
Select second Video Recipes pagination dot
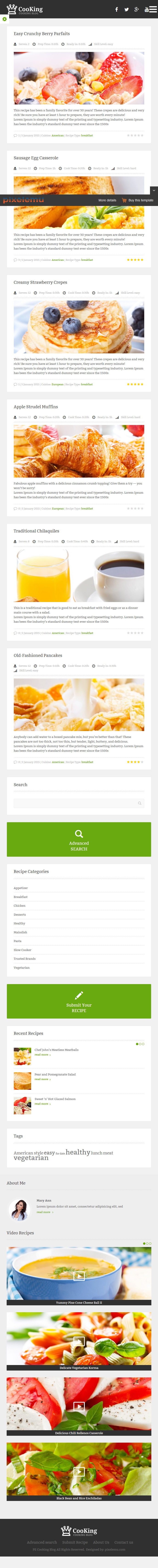click(147, 1244)
